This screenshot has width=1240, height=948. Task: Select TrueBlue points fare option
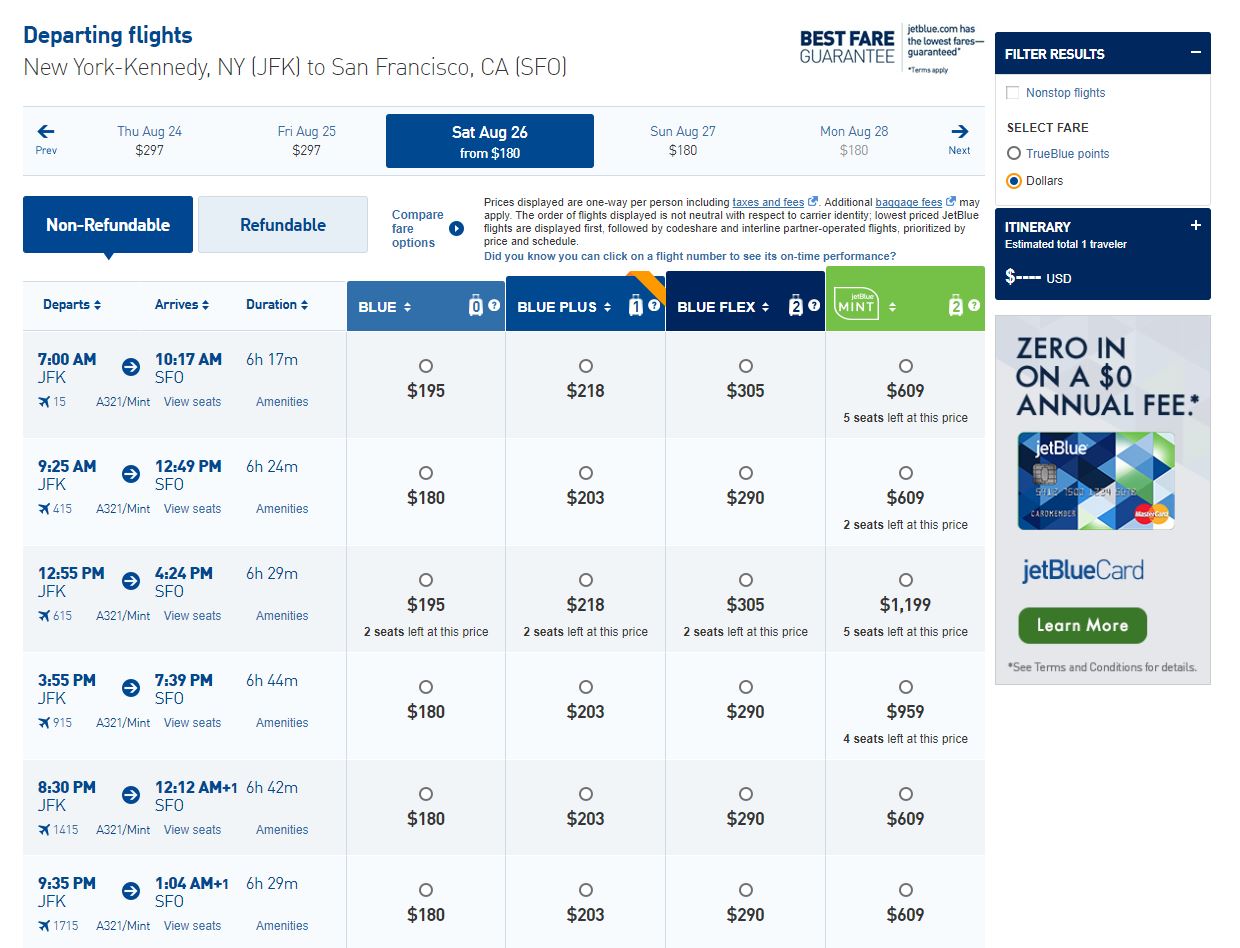click(1014, 154)
